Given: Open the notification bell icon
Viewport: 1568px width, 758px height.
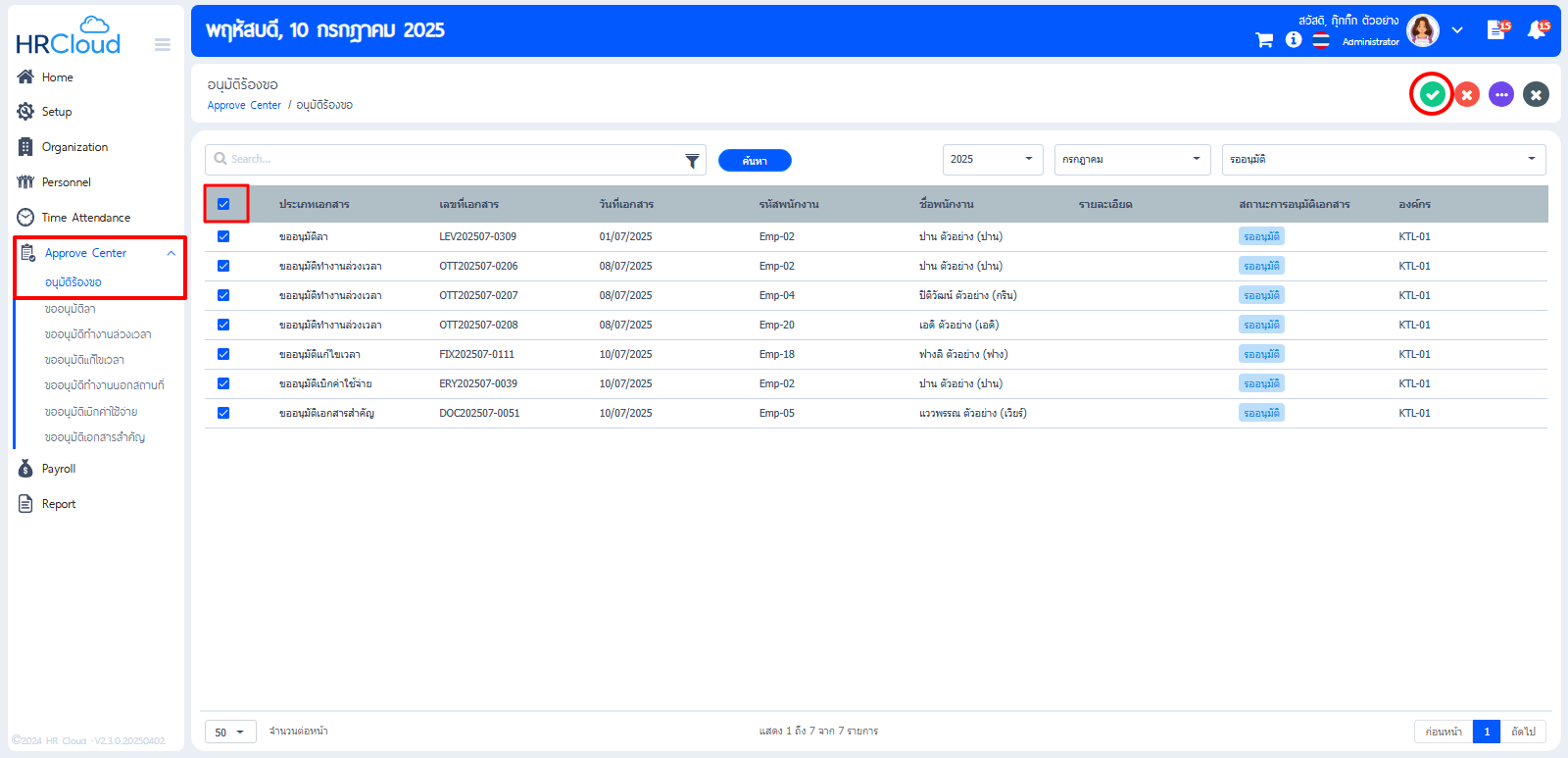Looking at the screenshot, I should tap(1536, 31).
